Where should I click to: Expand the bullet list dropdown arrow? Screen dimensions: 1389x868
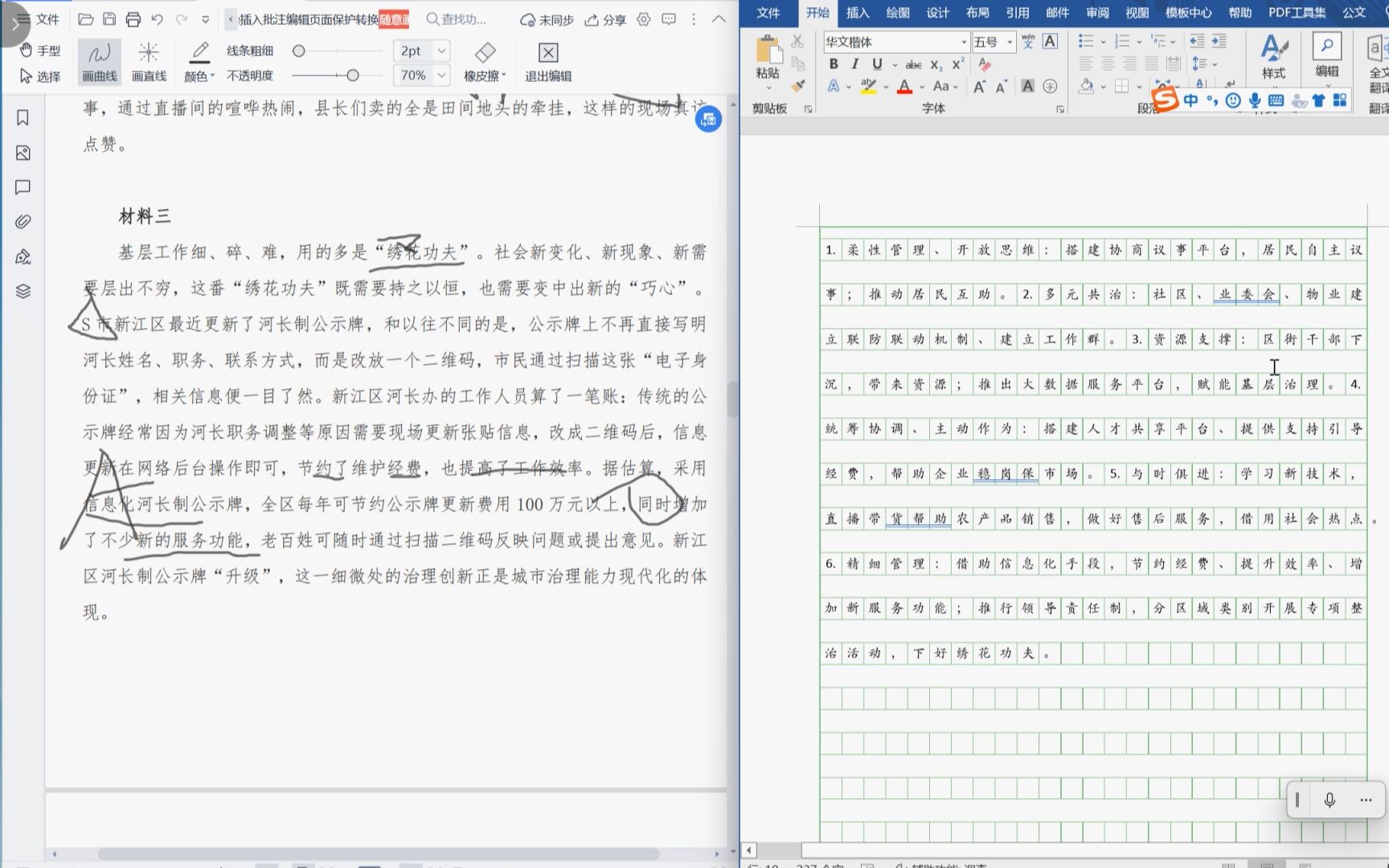click(x=1103, y=42)
